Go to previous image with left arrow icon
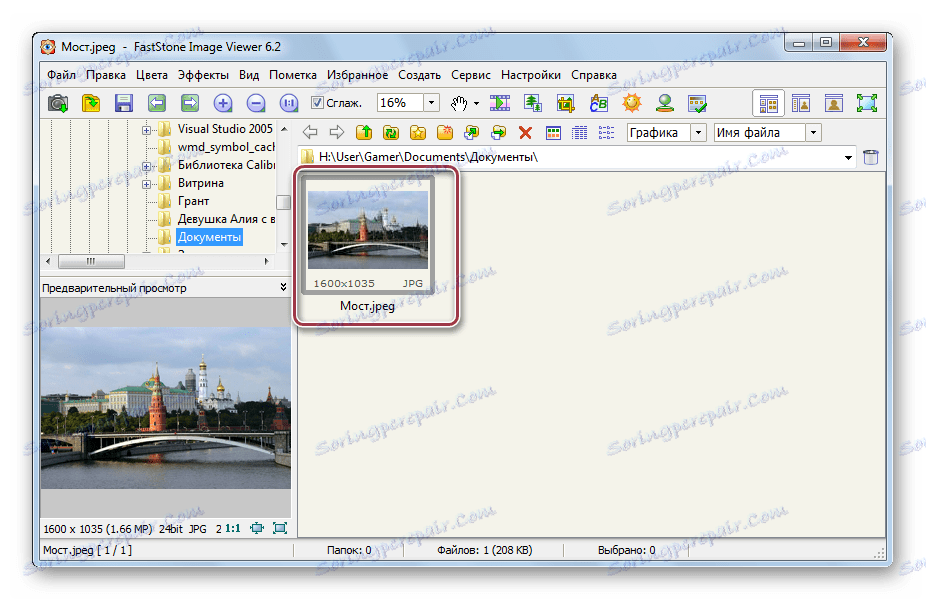 click(x=156, y=103)
